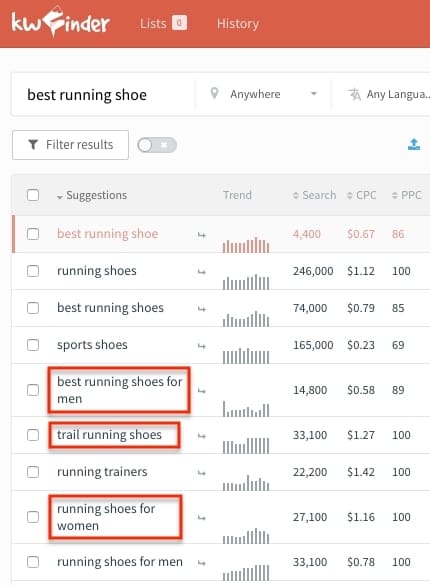Click the PPC value 69
The height and width of the screenshot is (585, 430).
click(x=398, y=345)
